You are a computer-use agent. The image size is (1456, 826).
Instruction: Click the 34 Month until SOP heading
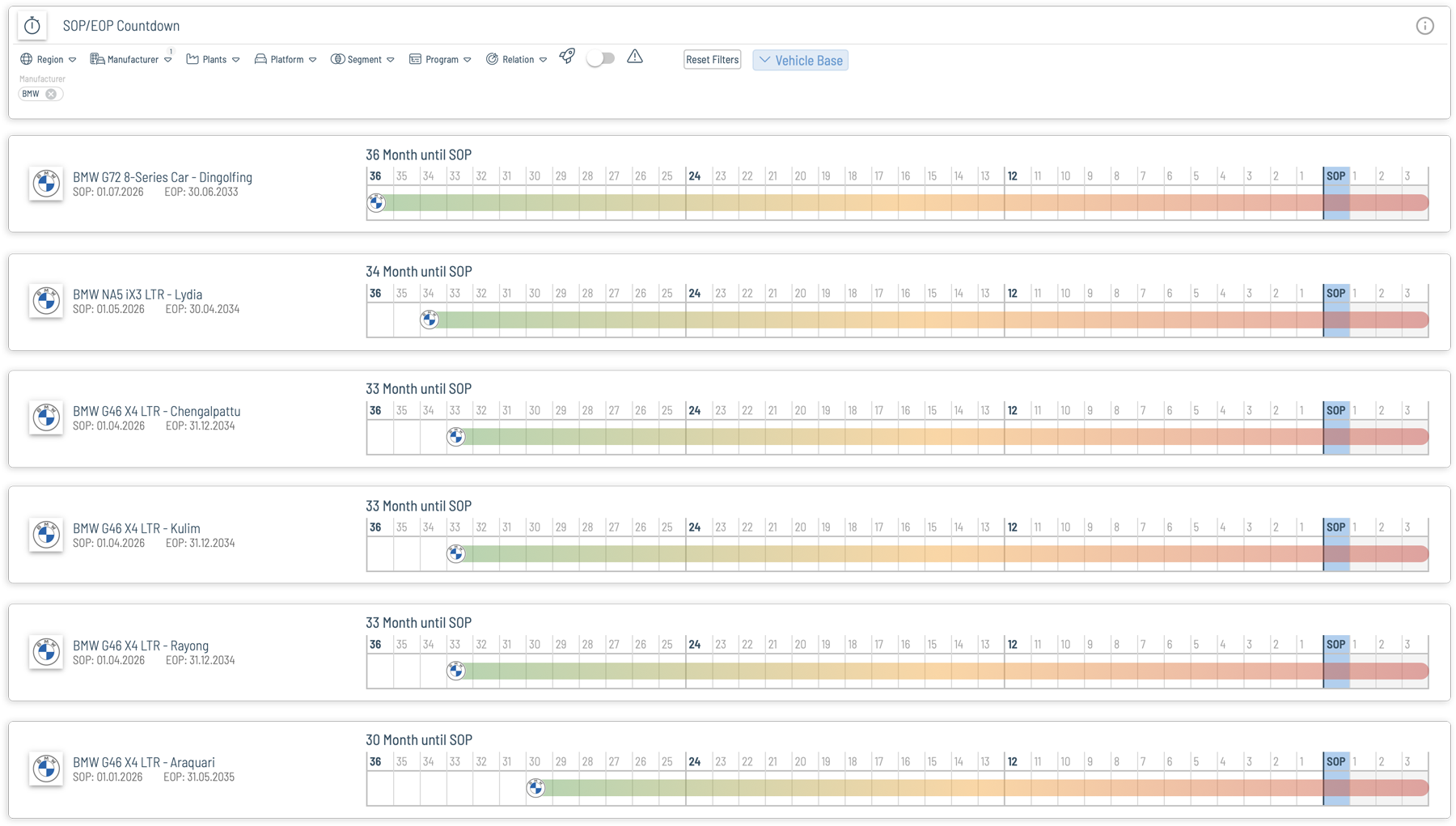pos(418,272)
